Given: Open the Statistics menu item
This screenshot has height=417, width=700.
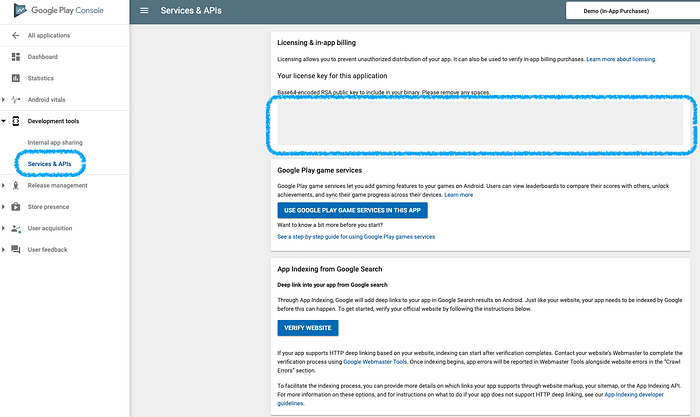Looking at the screenshot, I should pyautogui.click(x=41, y=78).
